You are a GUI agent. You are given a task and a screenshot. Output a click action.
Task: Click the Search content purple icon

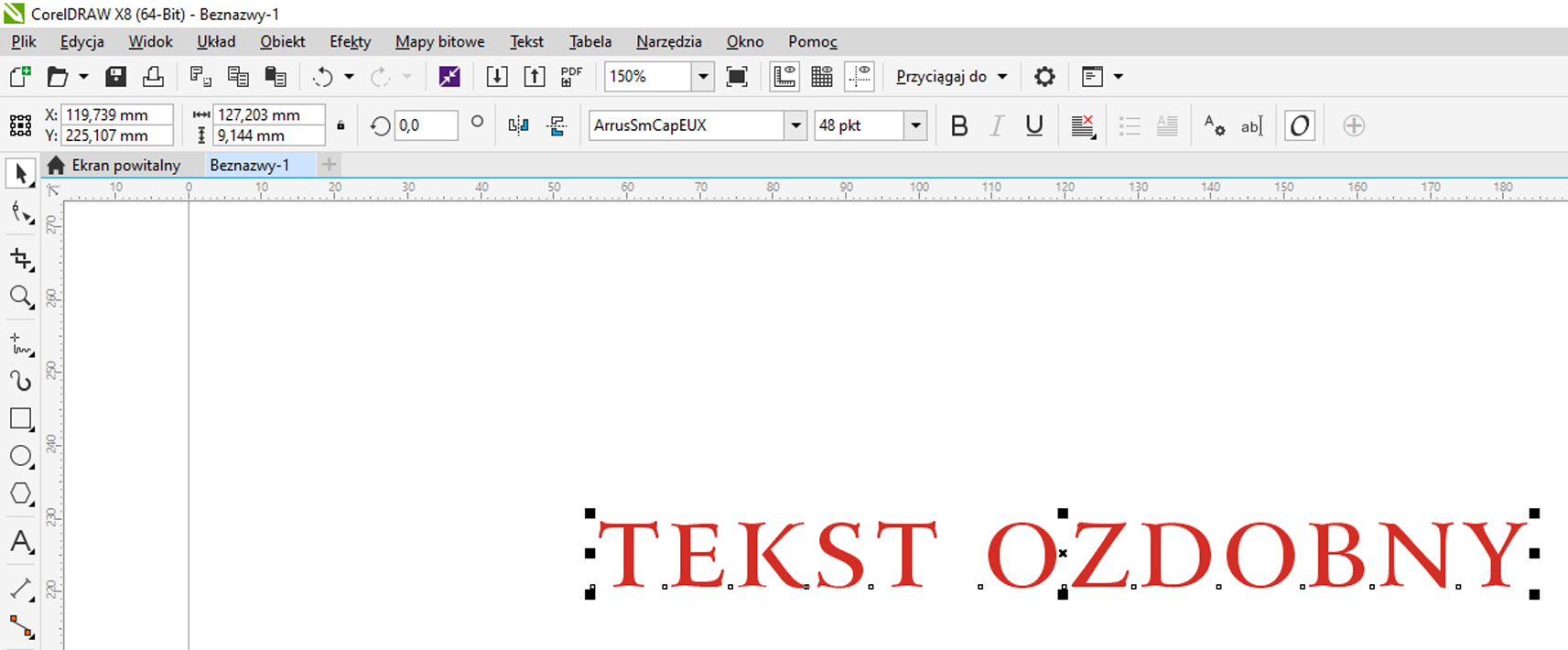pyautogui.click(x=449, y=77)
